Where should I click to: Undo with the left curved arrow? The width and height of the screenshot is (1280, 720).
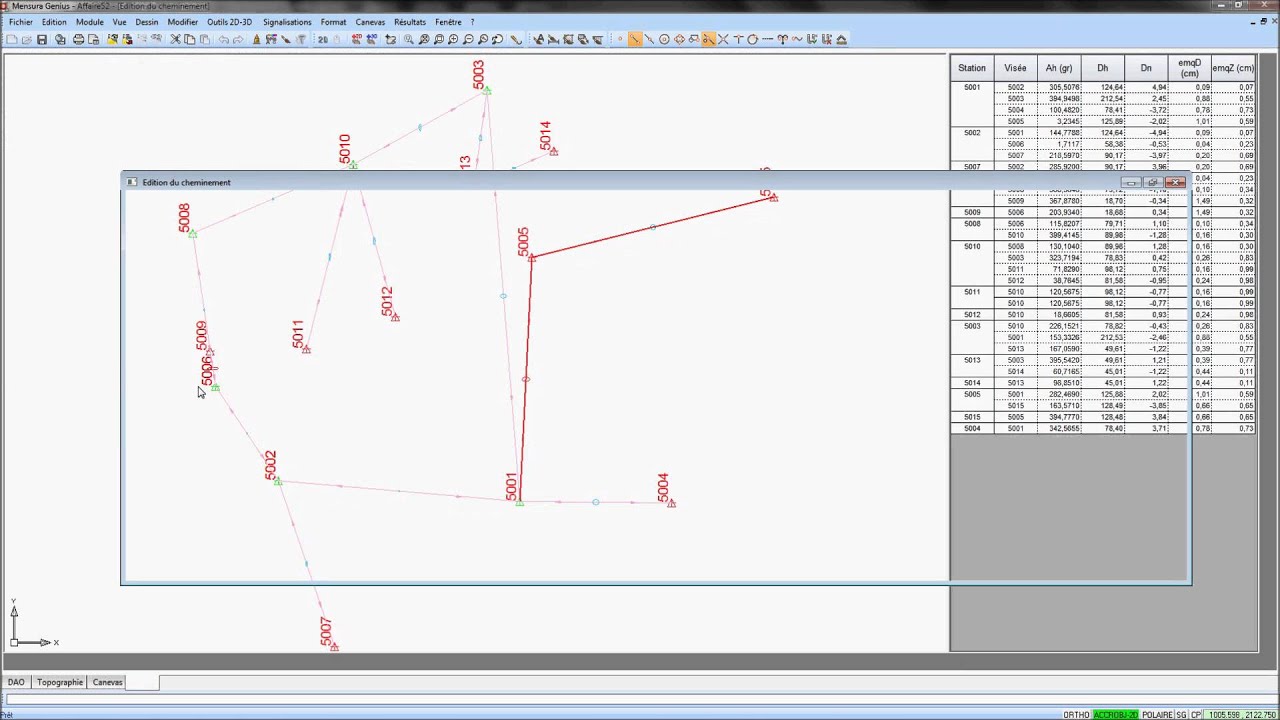[224, 39]
